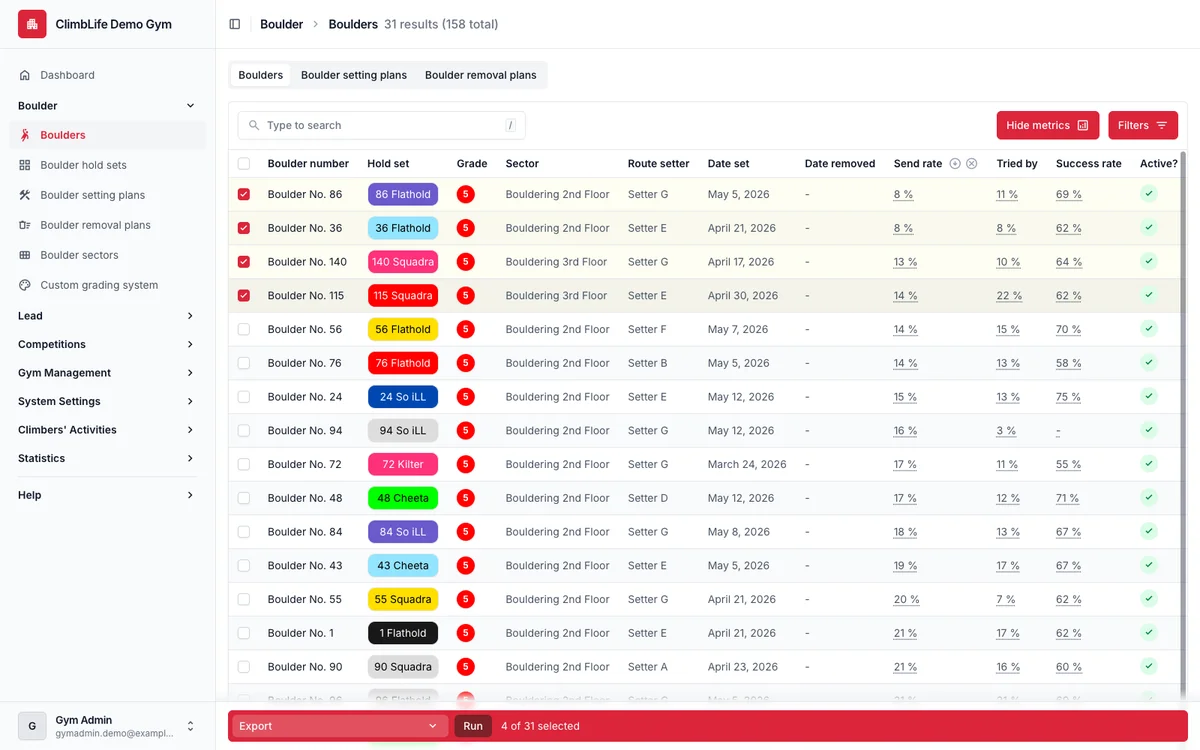Select the Boulder No. 56 row checkbox
This screenshot has width=1200, height=750.
click(244, 329)
